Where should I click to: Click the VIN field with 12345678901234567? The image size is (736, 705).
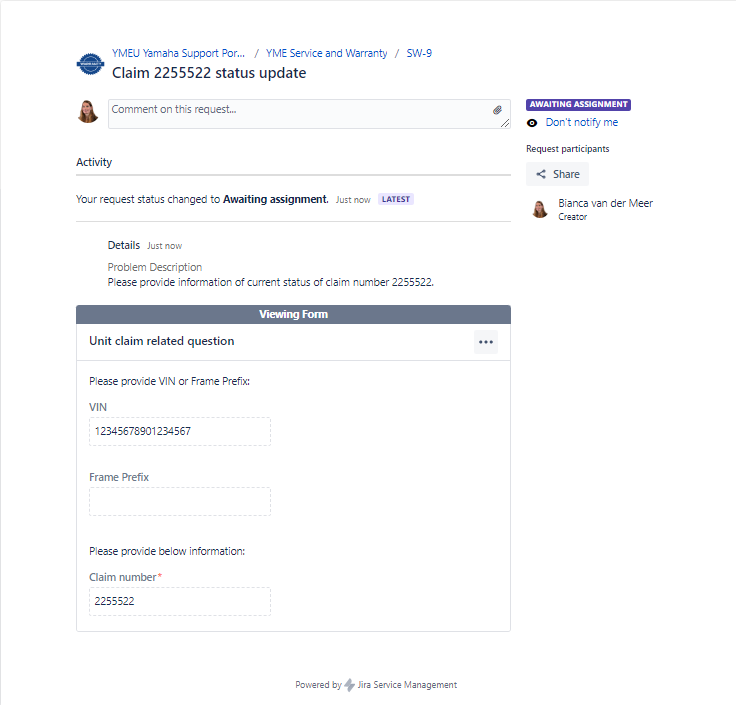(180, 431)
